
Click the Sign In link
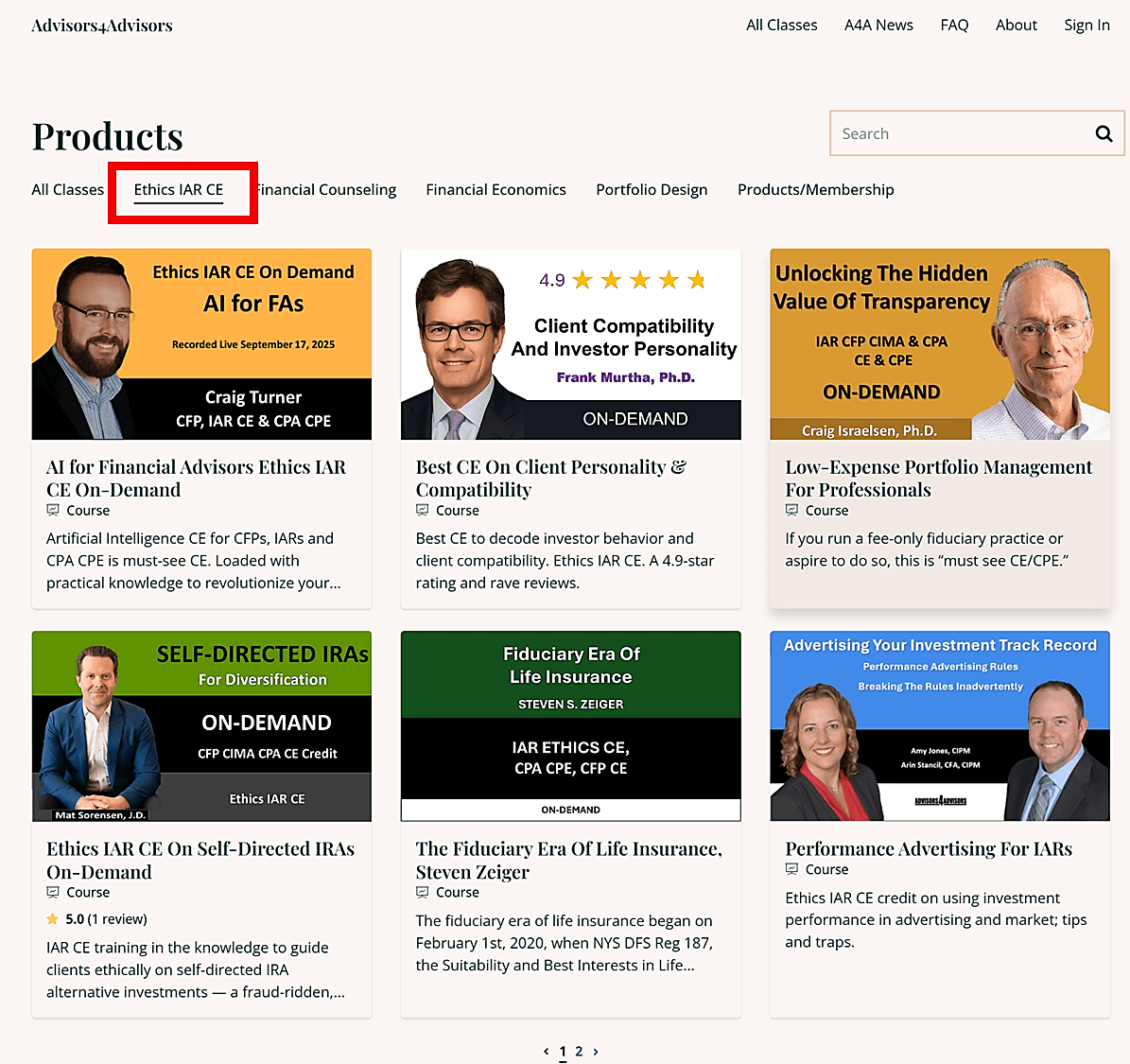point(1087,26)
